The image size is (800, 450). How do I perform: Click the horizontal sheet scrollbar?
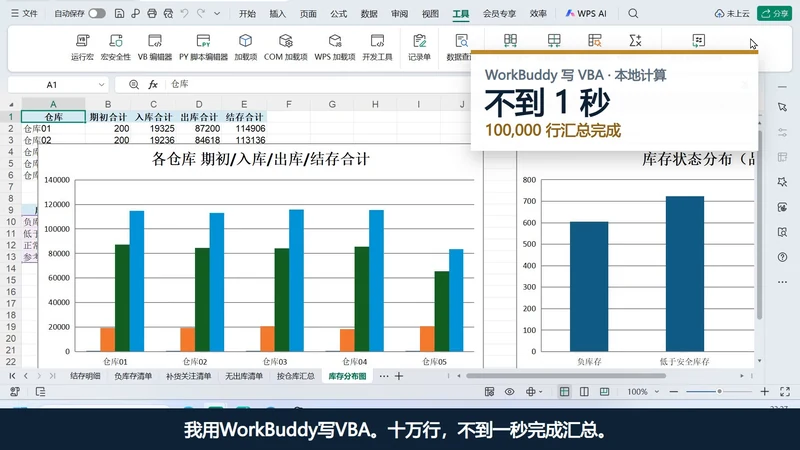click(565, 376)
